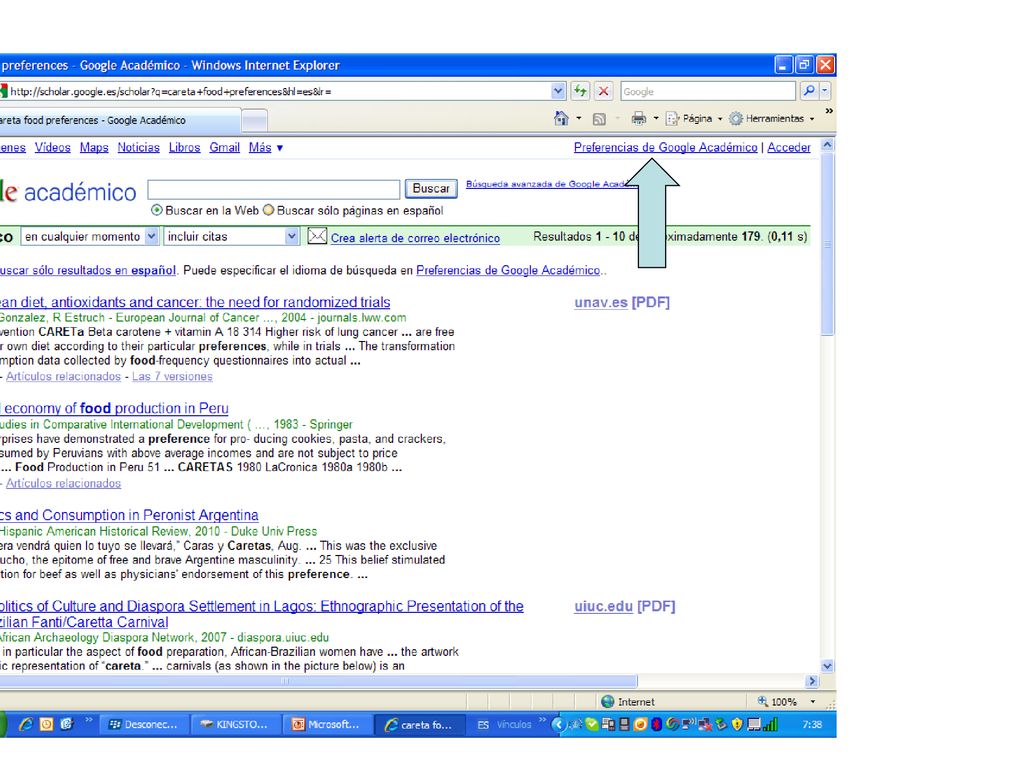Image resolution: width=1024 pixels, height=768 pixels.
Task: Open the uiuc.edu [PDF] link
Action: pyautogui.click(x=624, y=606)
